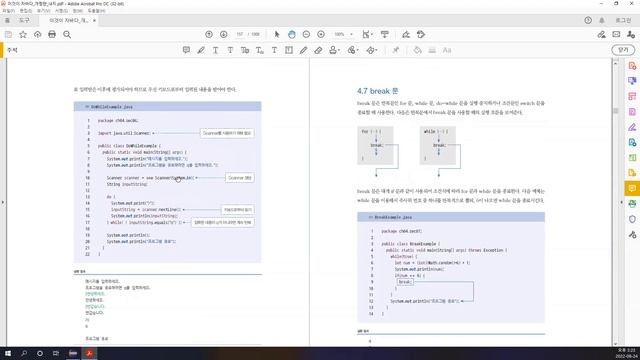Image resolution: width=640 pixels, height=360 pixels.
Task: Close the comment toolbar with 닫기
Action: [623, 50]
